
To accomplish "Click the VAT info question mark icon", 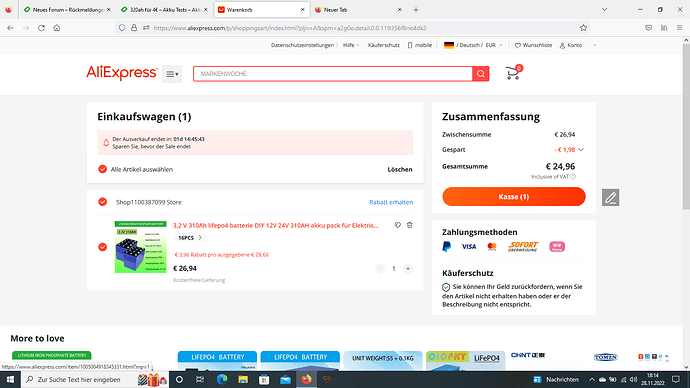I will (573, 176).
